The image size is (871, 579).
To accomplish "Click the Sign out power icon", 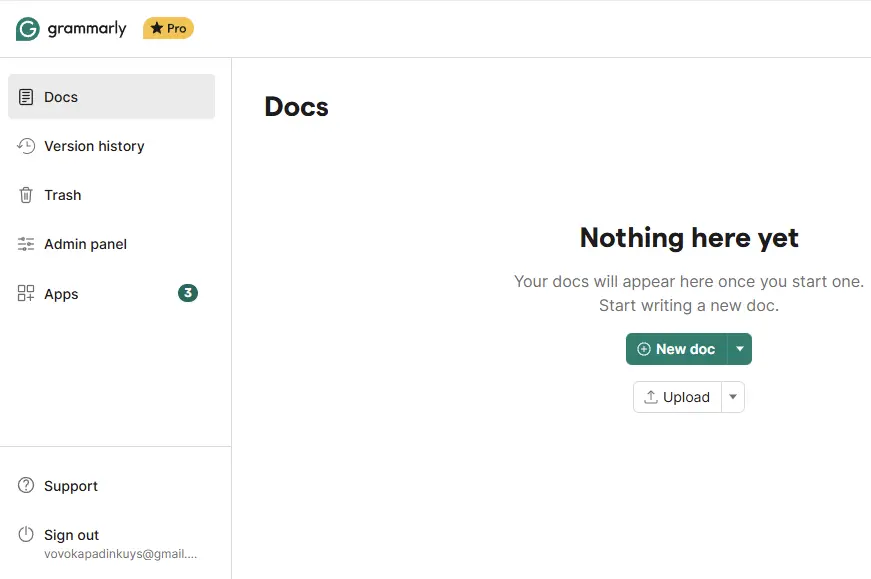I will [26, 534].
